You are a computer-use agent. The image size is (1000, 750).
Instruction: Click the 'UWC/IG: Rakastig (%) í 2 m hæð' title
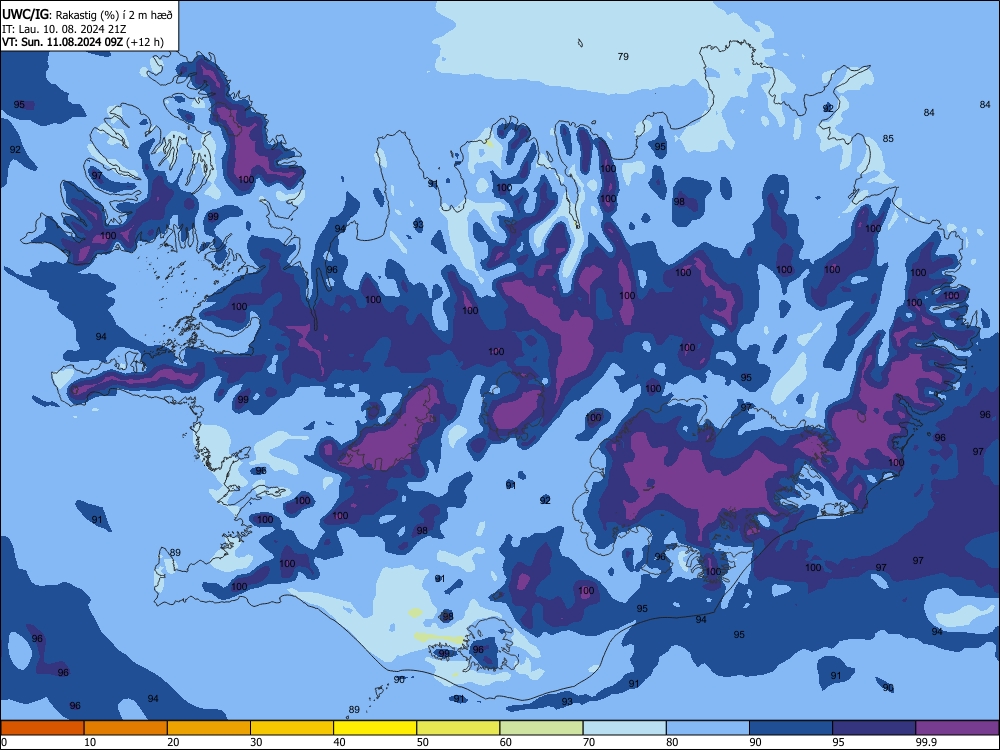click(87, 15)
